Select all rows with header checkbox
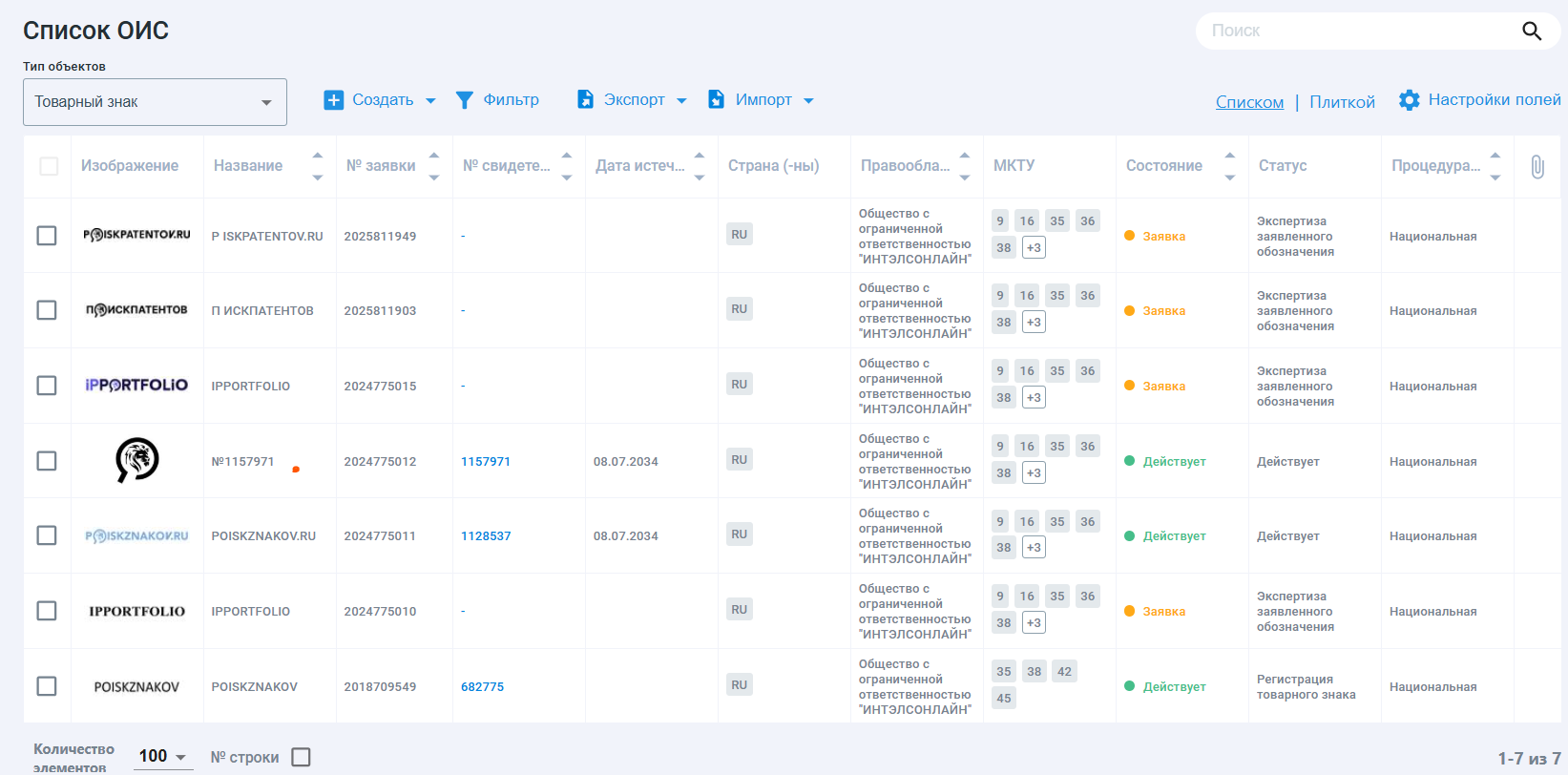The width and height of the screenshot is (1568, 775). 49,166
